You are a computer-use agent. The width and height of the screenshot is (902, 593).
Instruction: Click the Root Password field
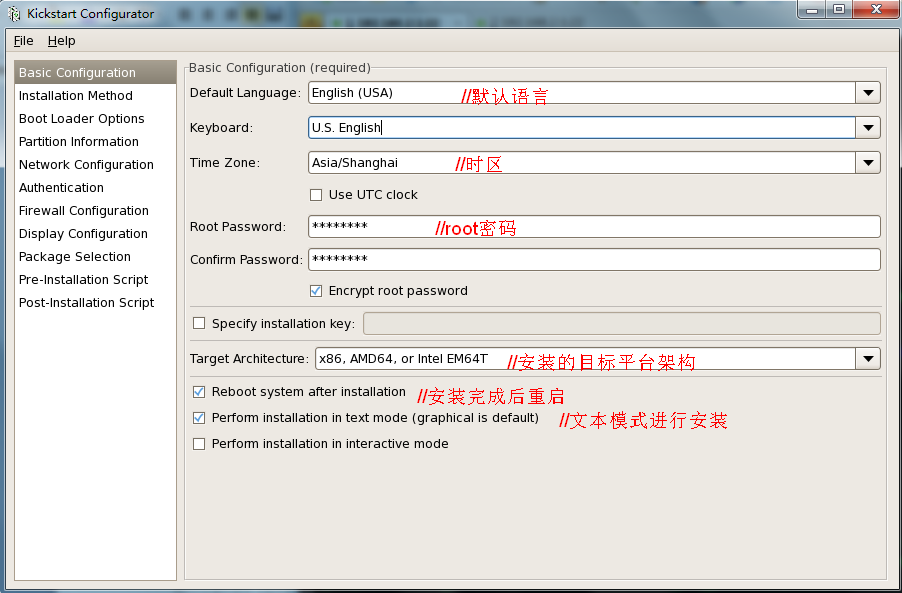coord(594,227)
